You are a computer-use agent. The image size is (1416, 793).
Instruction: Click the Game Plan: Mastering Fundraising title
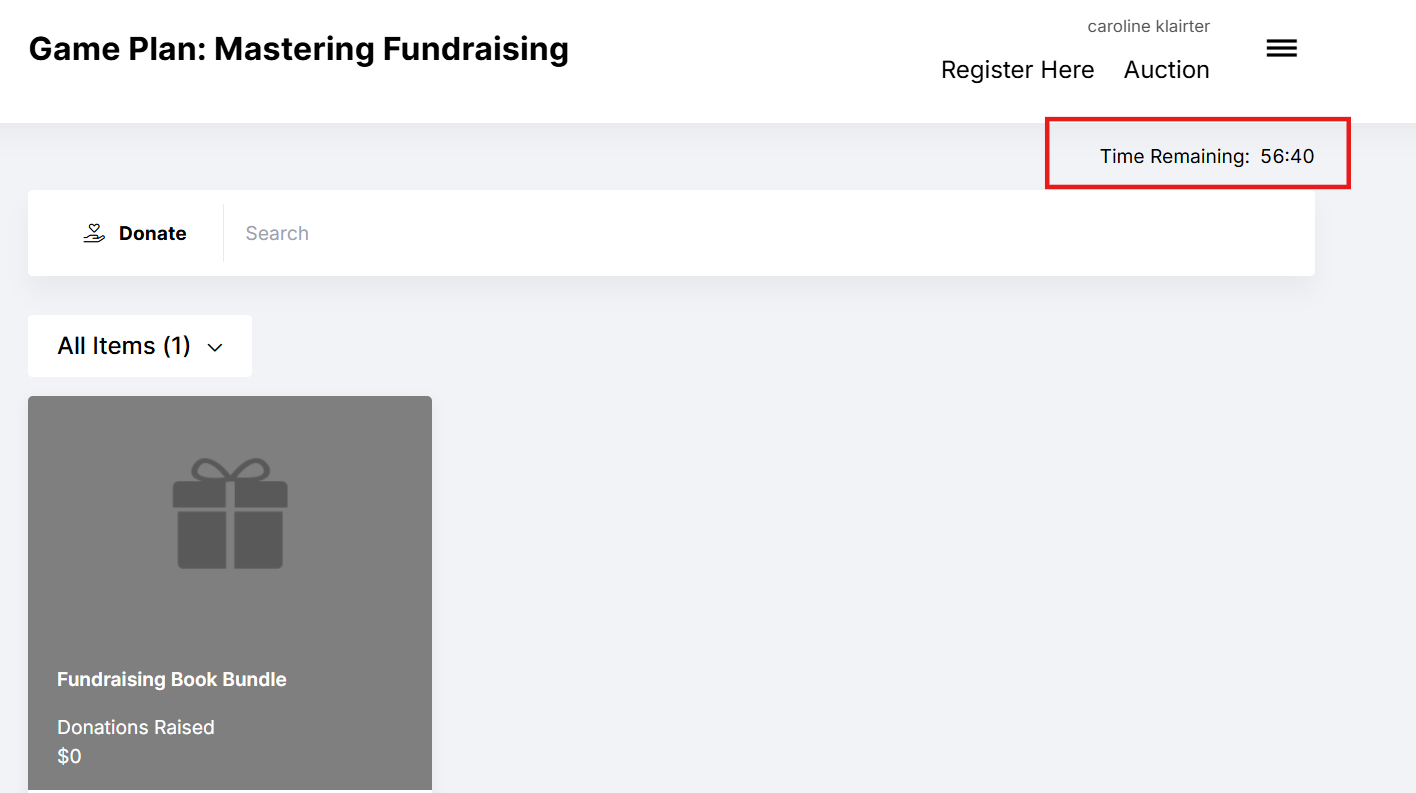pos(298,48)
